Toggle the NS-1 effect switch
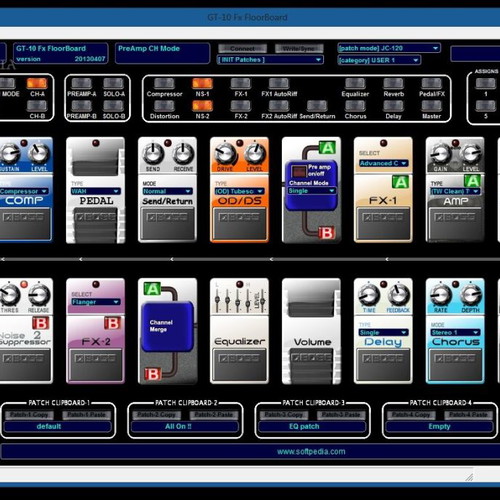This screenshot has height=500, width=500. [x=202, y=83]
